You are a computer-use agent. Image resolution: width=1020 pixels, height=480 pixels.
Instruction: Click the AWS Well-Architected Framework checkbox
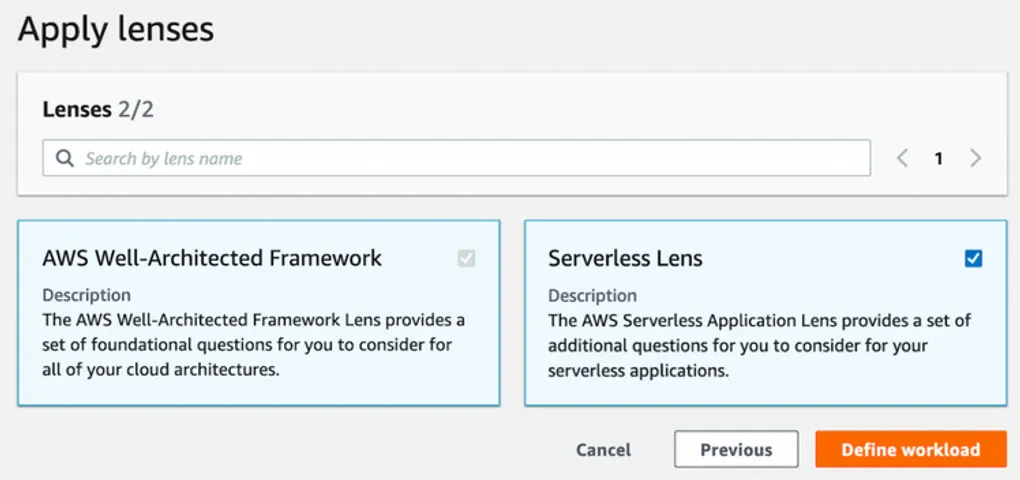[466, 259]
